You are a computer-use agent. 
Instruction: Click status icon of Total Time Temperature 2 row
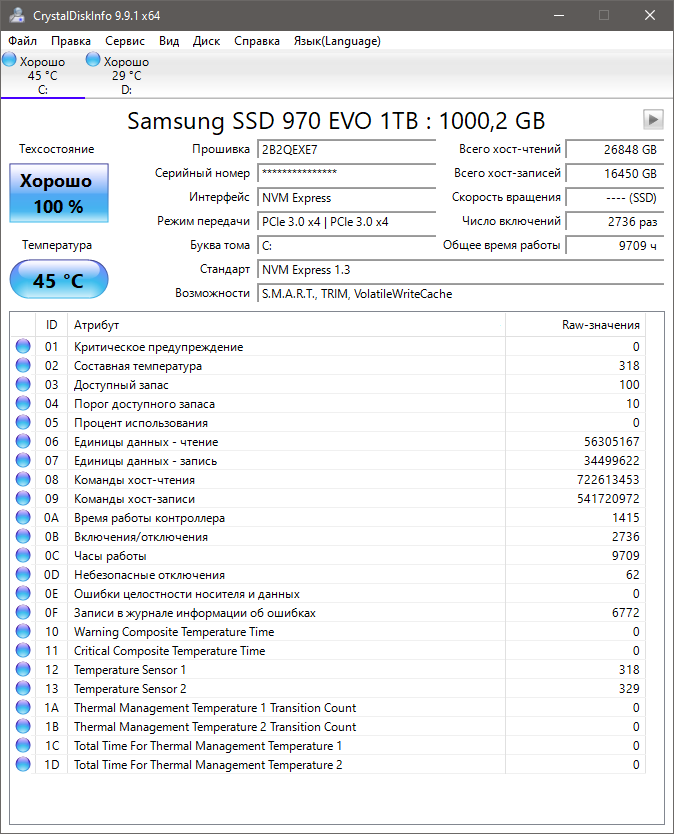pyautogui.click(x=23, y=764)
